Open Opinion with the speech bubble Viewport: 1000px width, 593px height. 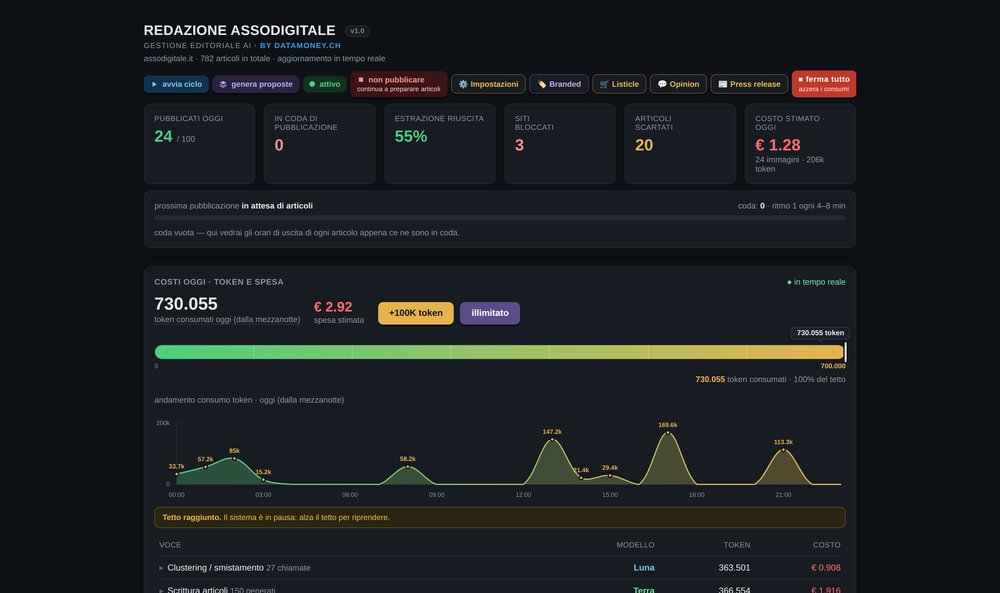[x=678, y=84]
